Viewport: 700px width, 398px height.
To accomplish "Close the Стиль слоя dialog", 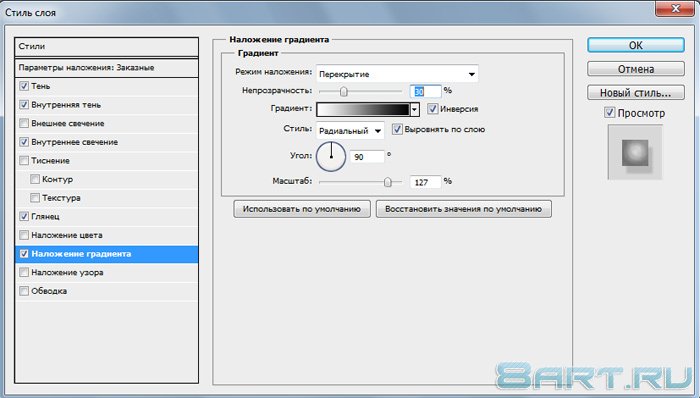I will 675,9.
